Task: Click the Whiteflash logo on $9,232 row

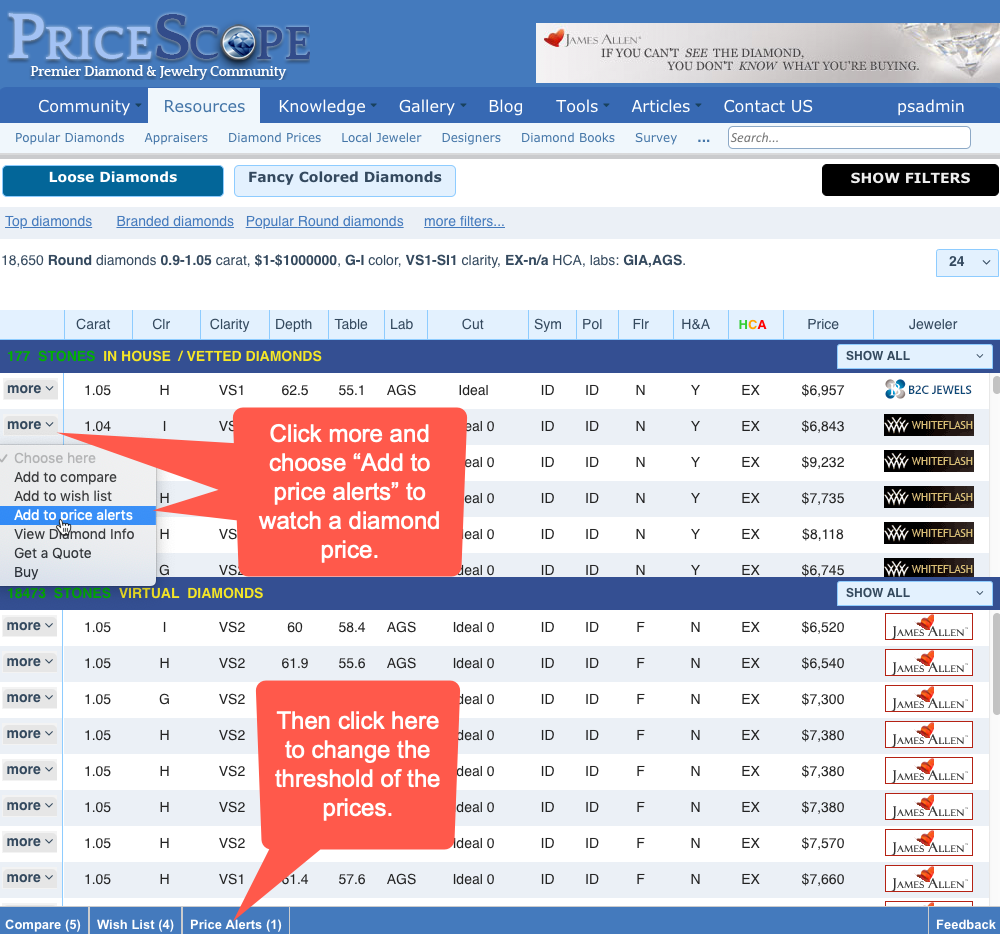Action: coord(928,461)
